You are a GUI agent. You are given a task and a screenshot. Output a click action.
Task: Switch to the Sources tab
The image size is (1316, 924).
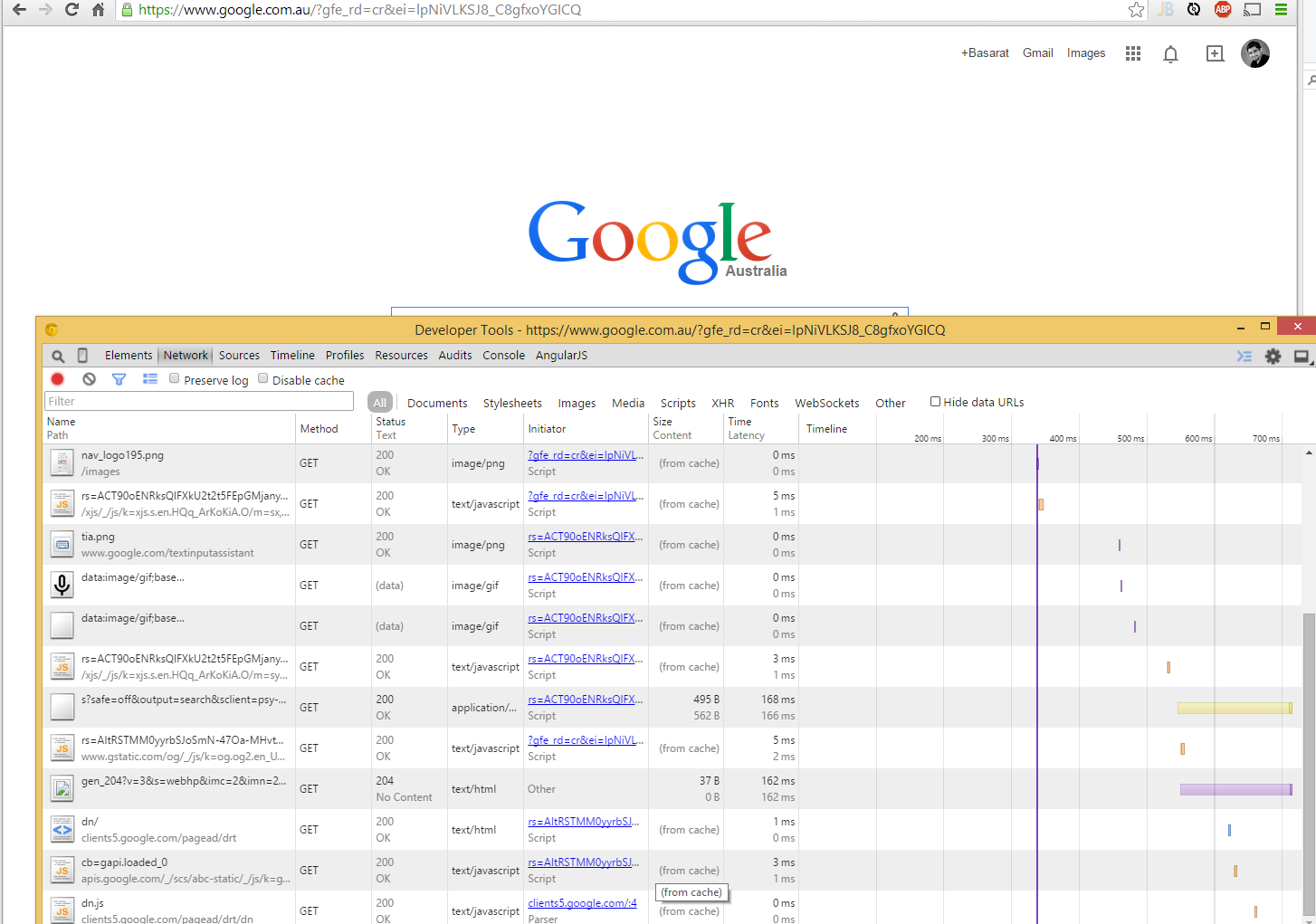239,356
